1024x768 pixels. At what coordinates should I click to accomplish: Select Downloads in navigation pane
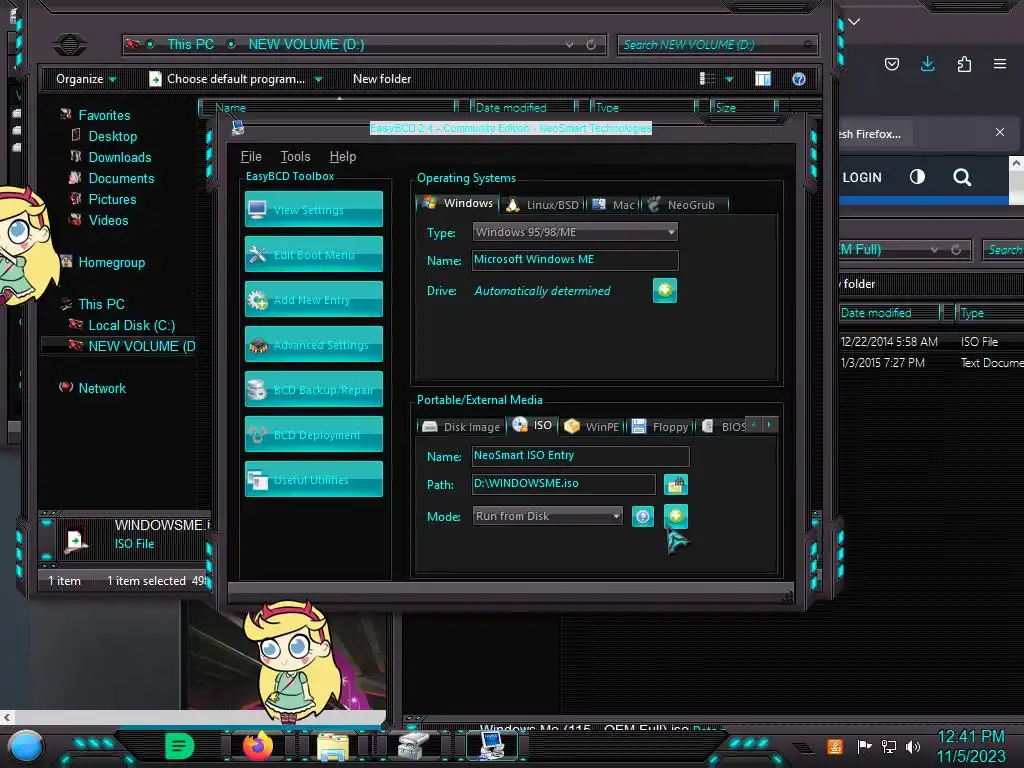click(120, 157)
